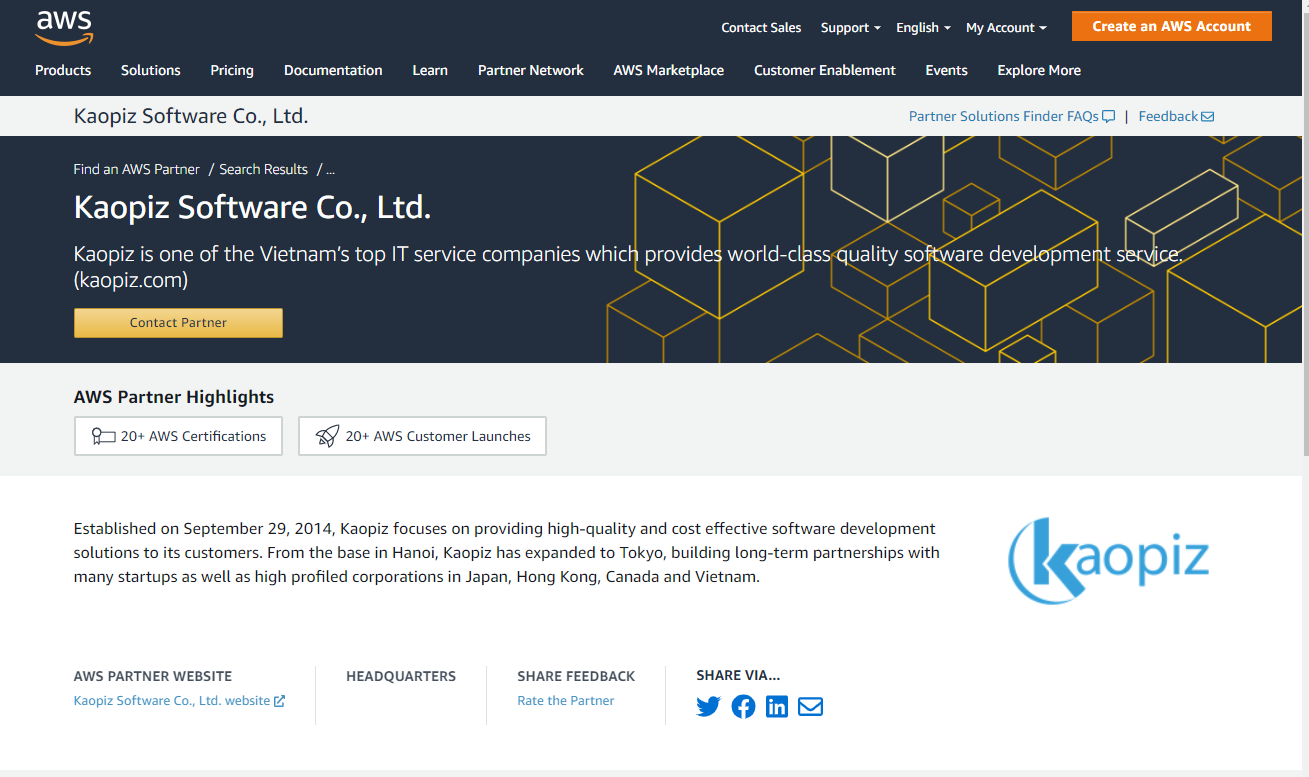Image resolution: width=1309 pixels, height=777 pixels.
Task: Share the partner page via Twitter
Action: pyautogui.click(x=708, y=706)
